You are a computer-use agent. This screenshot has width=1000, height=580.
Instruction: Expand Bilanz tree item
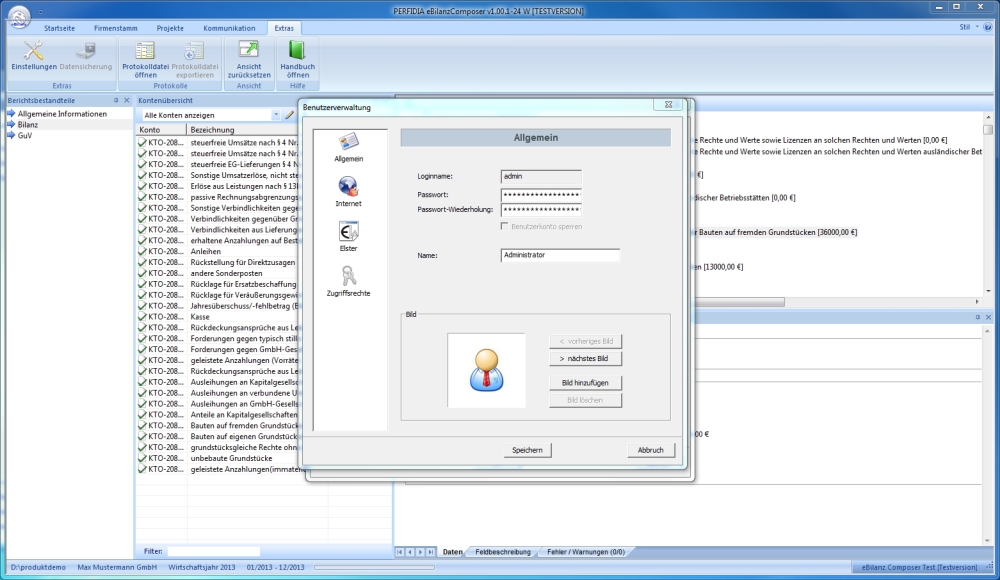point(11,124)
